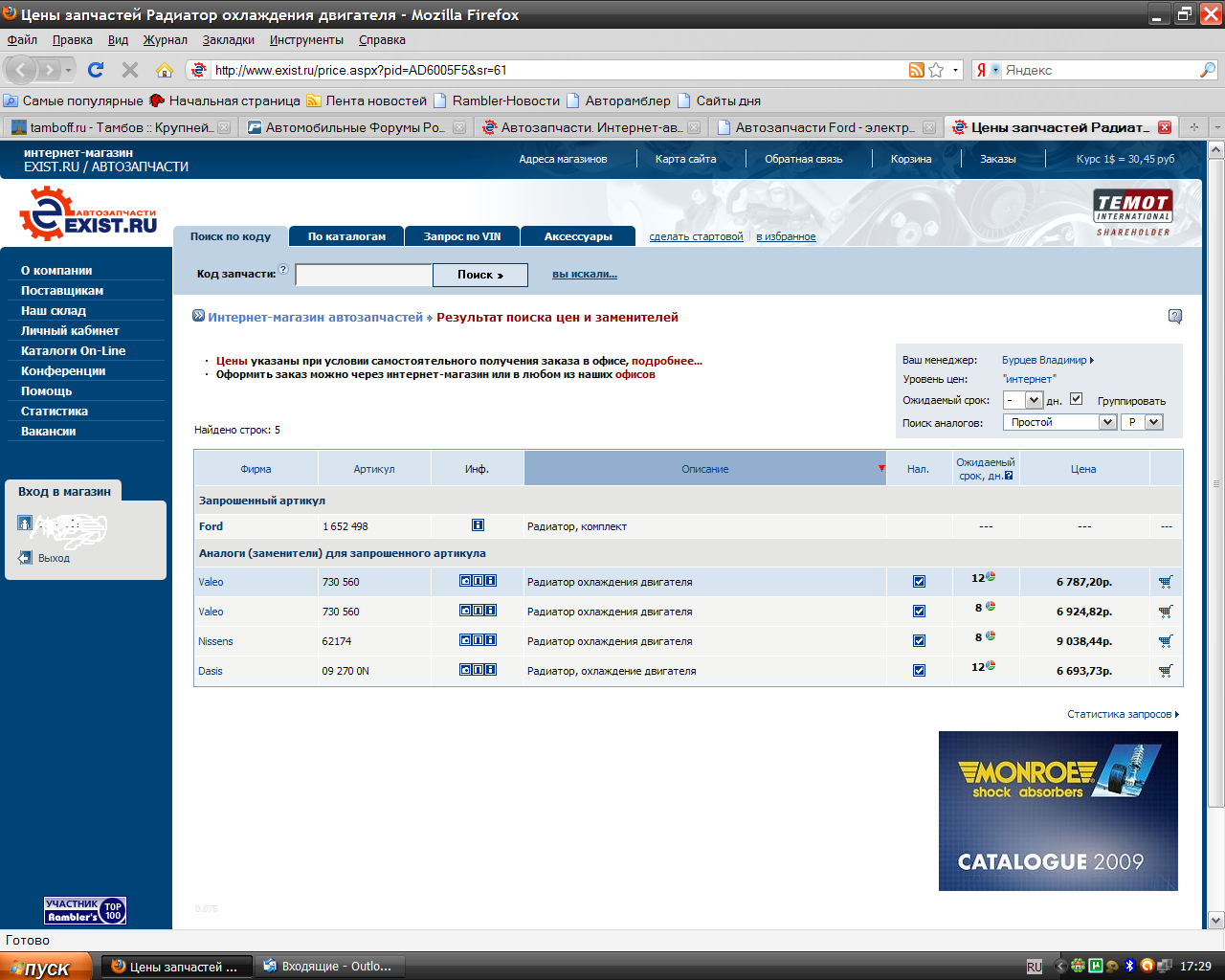Open the Закладки menu
The image size is (1225, 980).
[x=228, y=40]
